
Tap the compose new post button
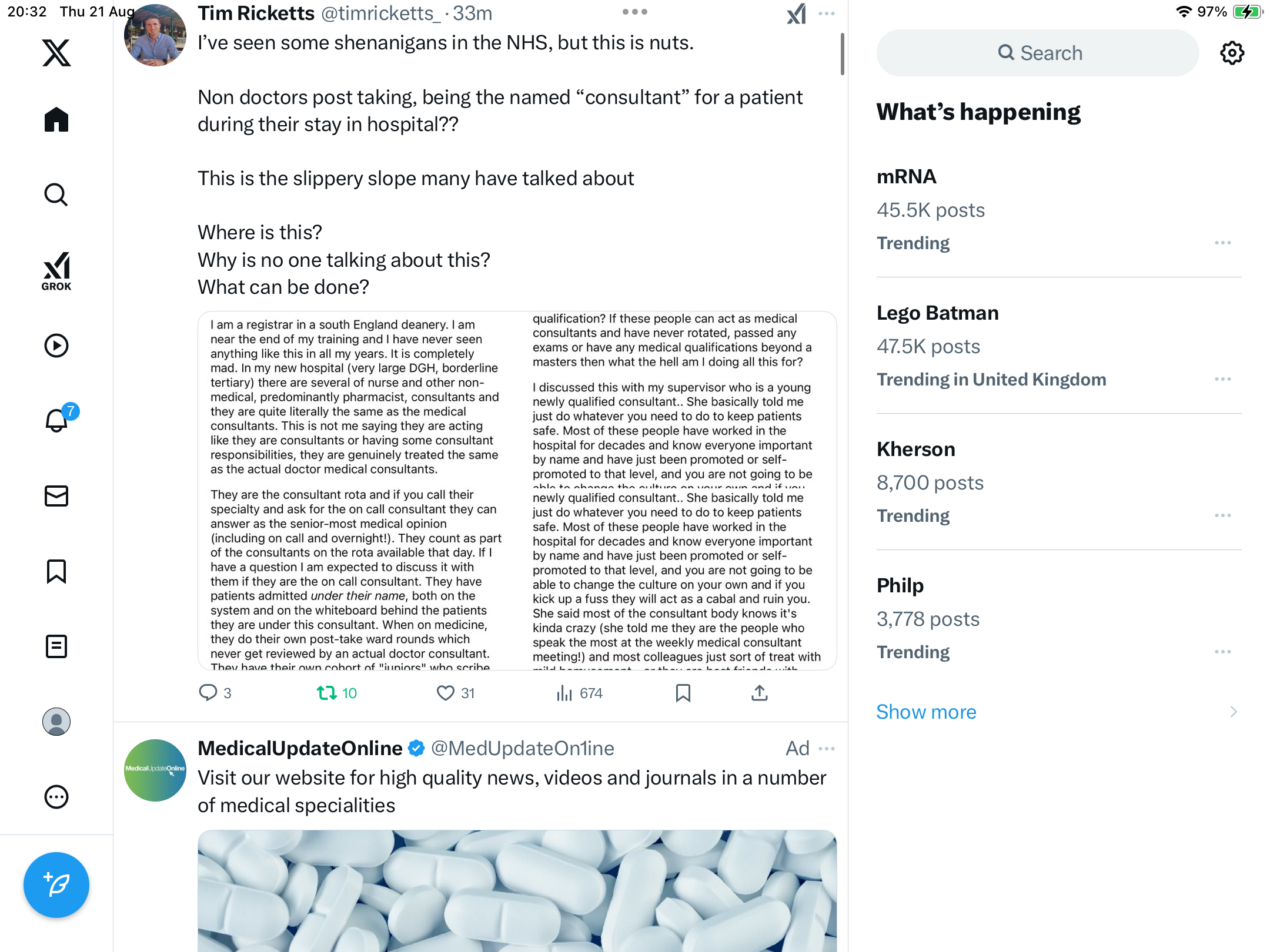(x=56, y=885)
